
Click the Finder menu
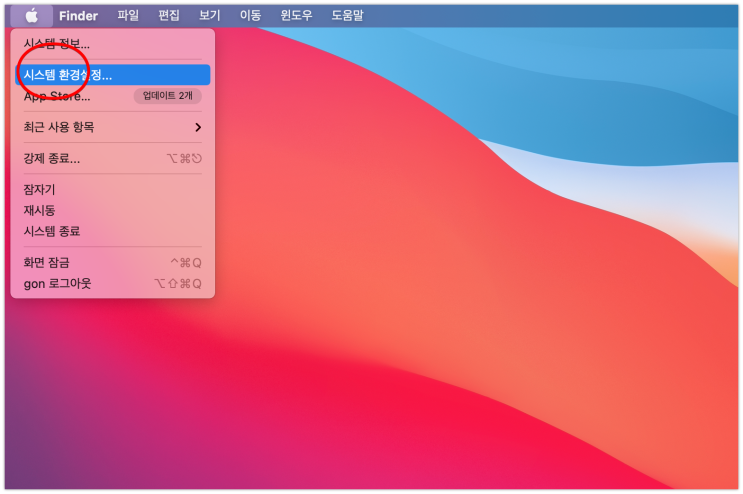coord(78,16)
